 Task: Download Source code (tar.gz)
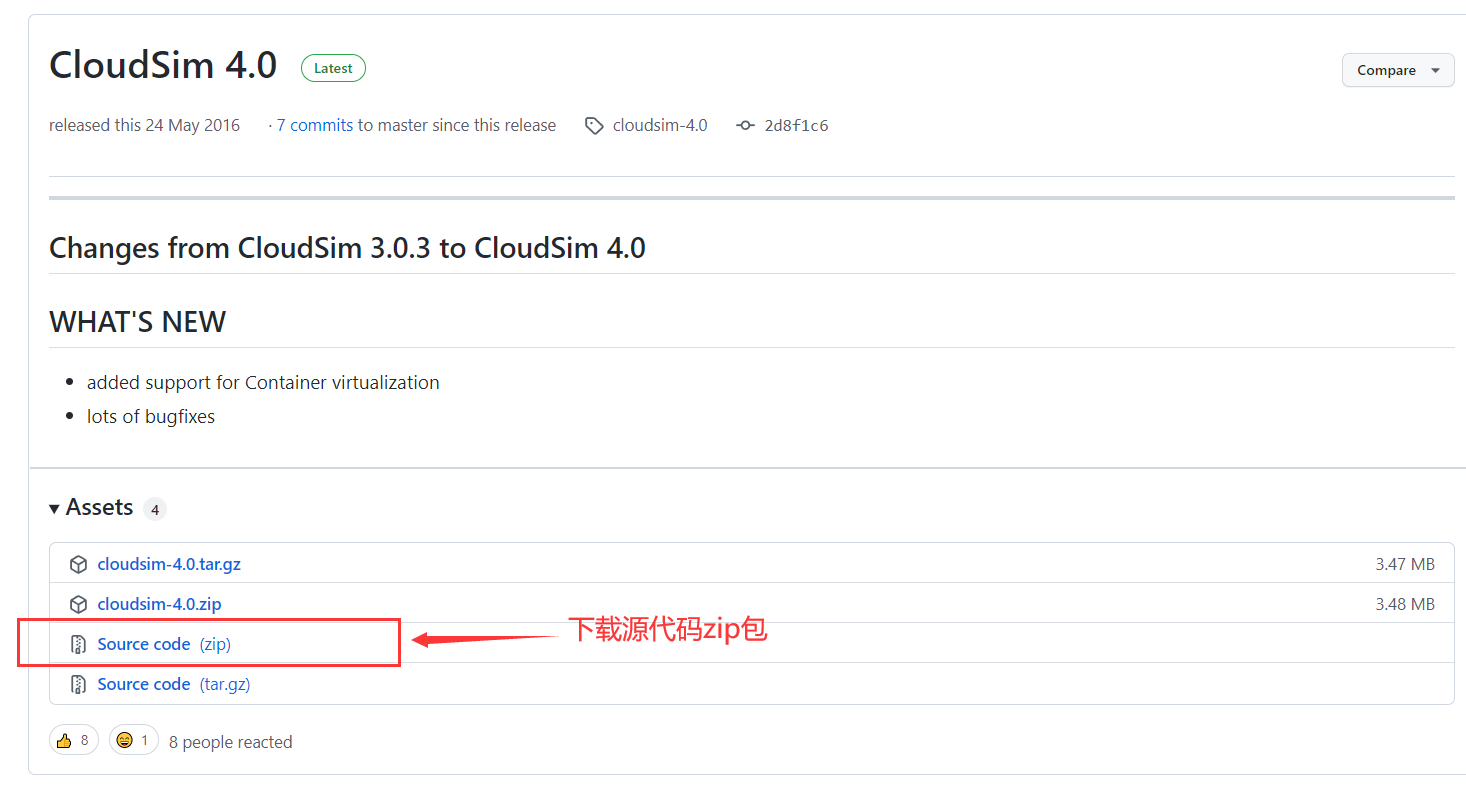(x=174, y=684)
